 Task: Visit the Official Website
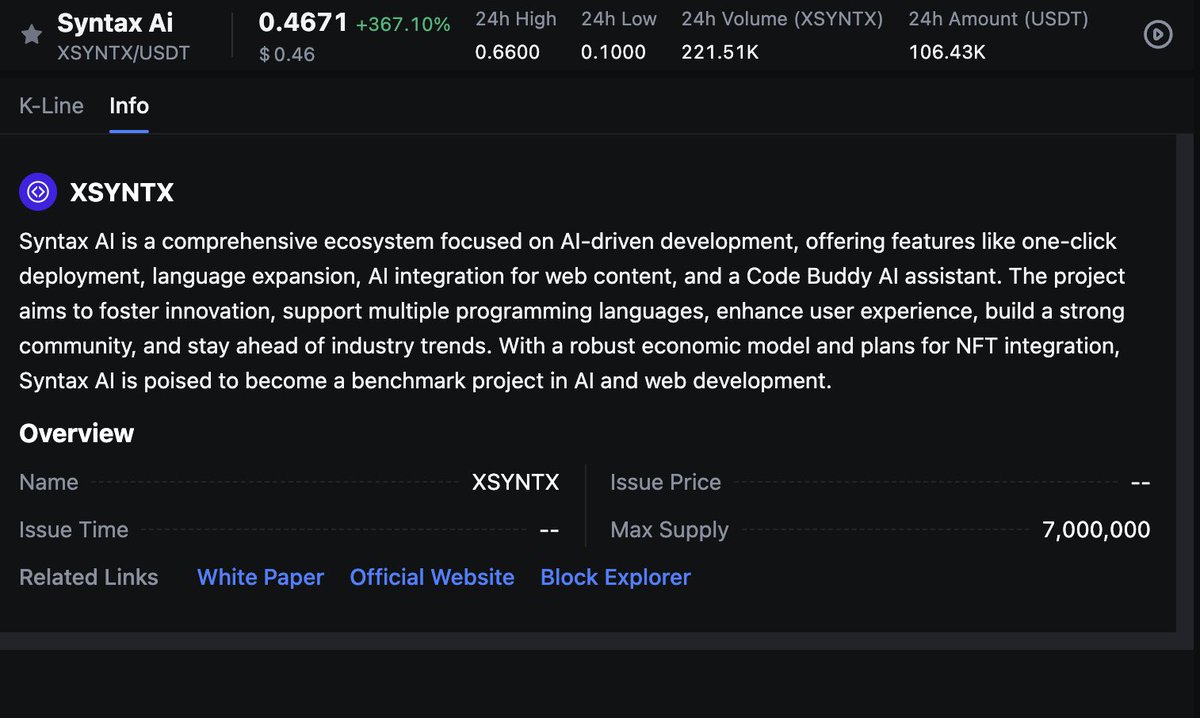tap(432, 577)
